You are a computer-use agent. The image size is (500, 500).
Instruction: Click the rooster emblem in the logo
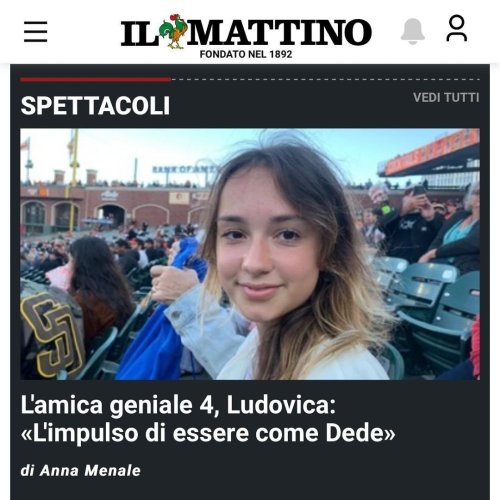[x=173, y=31]
